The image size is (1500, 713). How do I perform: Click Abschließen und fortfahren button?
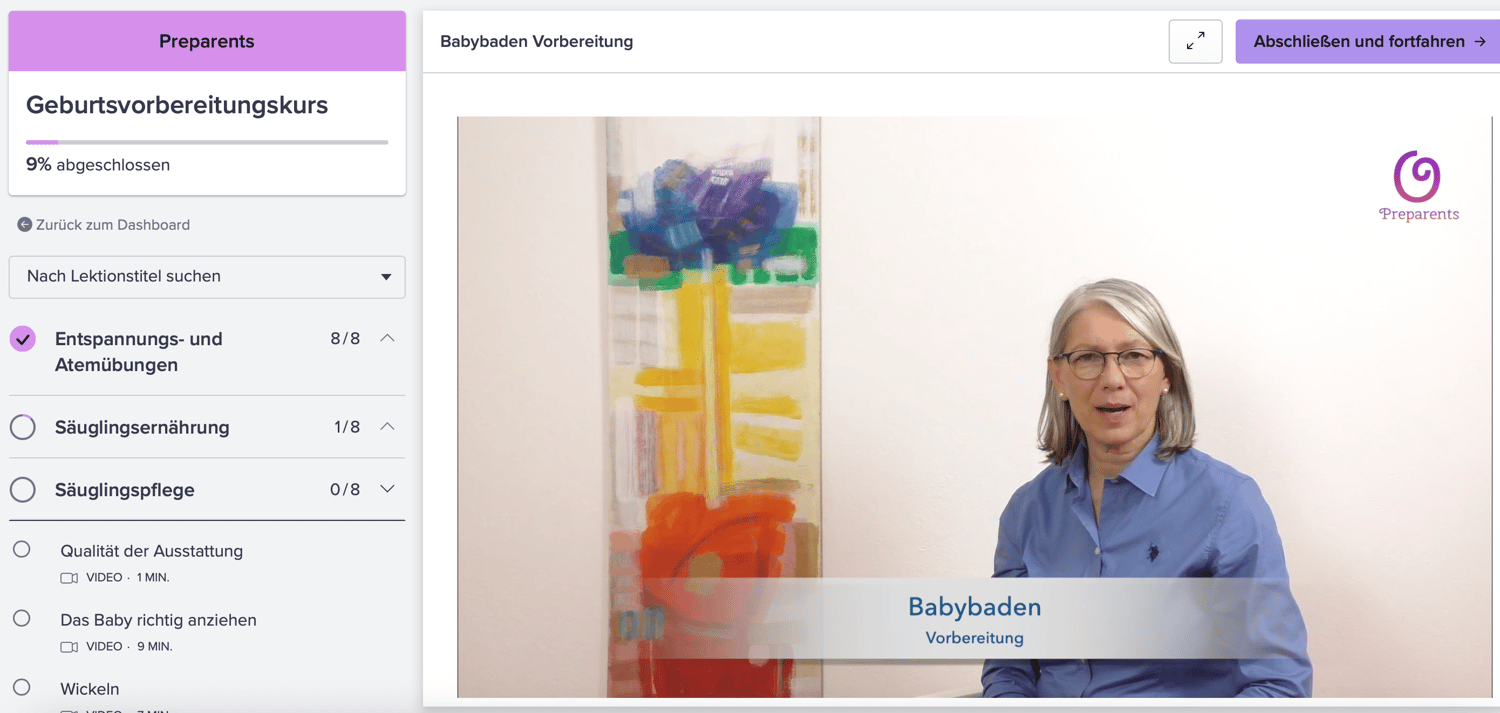(1368, 42)
